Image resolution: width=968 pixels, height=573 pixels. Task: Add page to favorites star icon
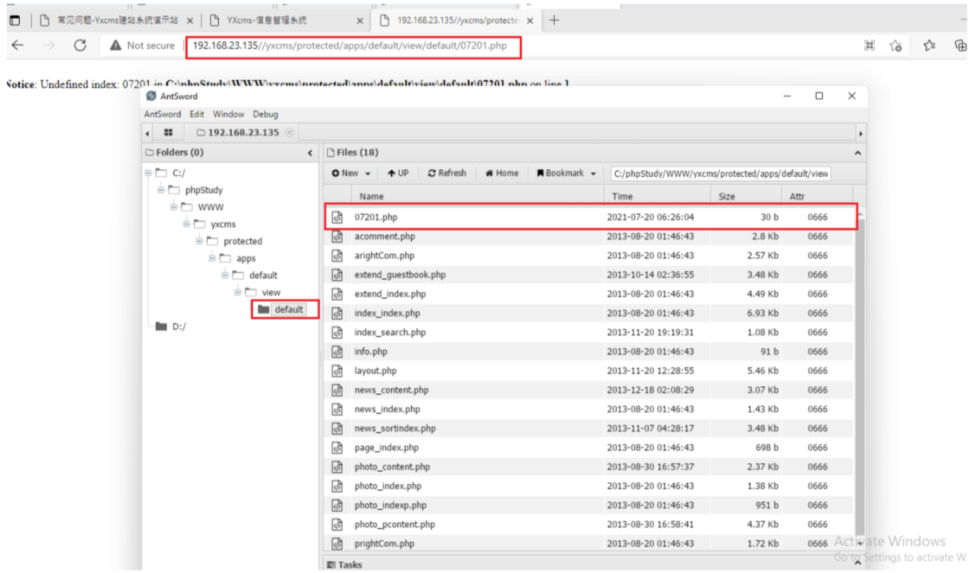pos(896,46)
